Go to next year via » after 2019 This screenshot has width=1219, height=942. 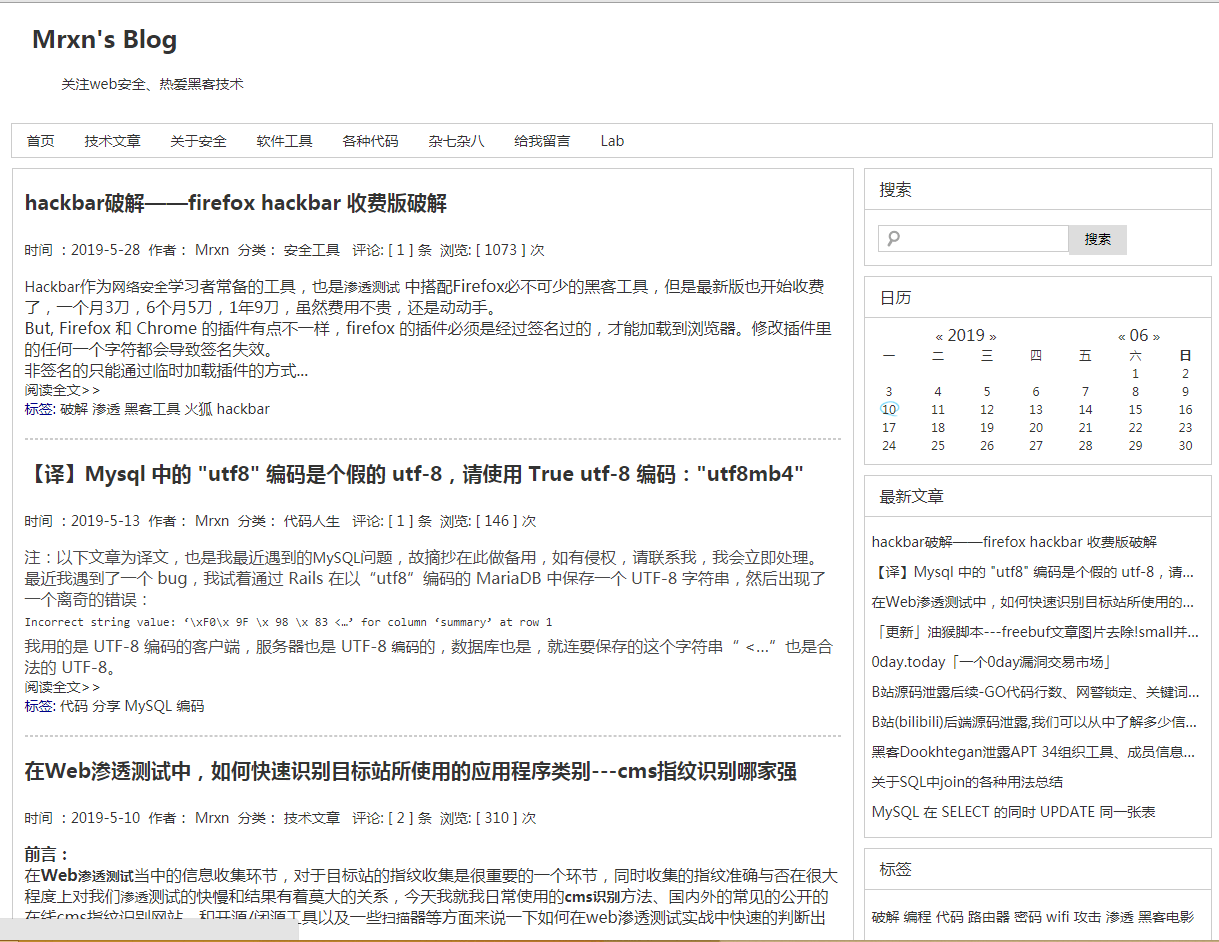[993, 335]
